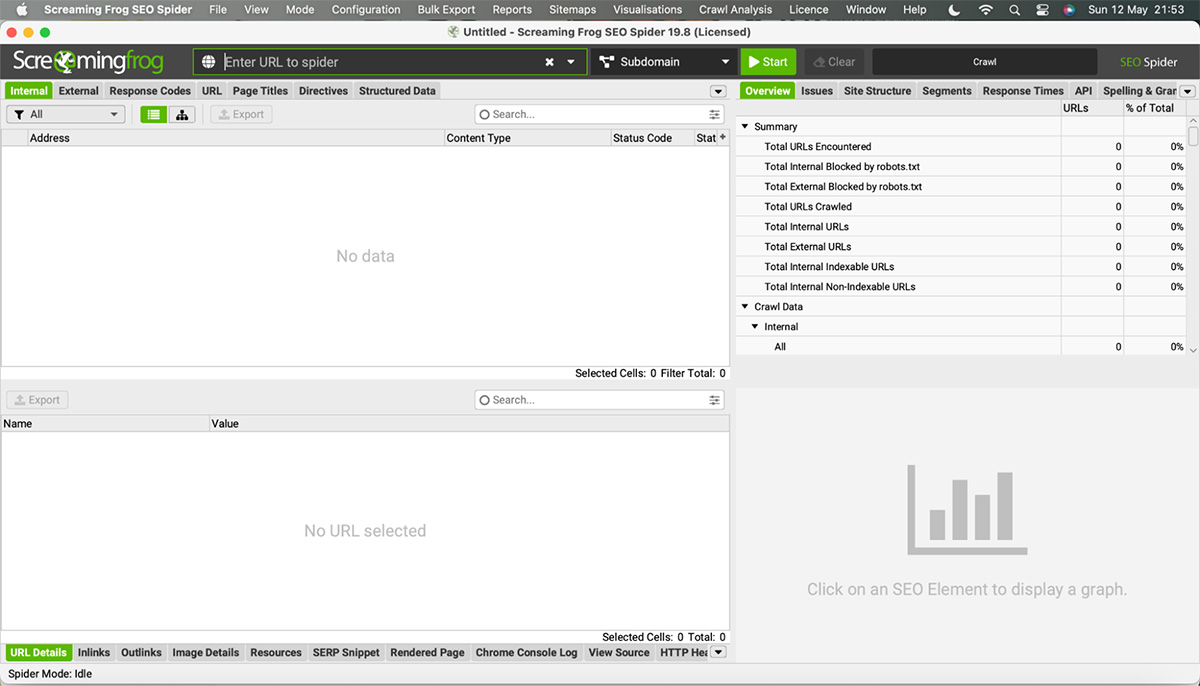Switch to the Response Codes tab

(x=150, y=91)
